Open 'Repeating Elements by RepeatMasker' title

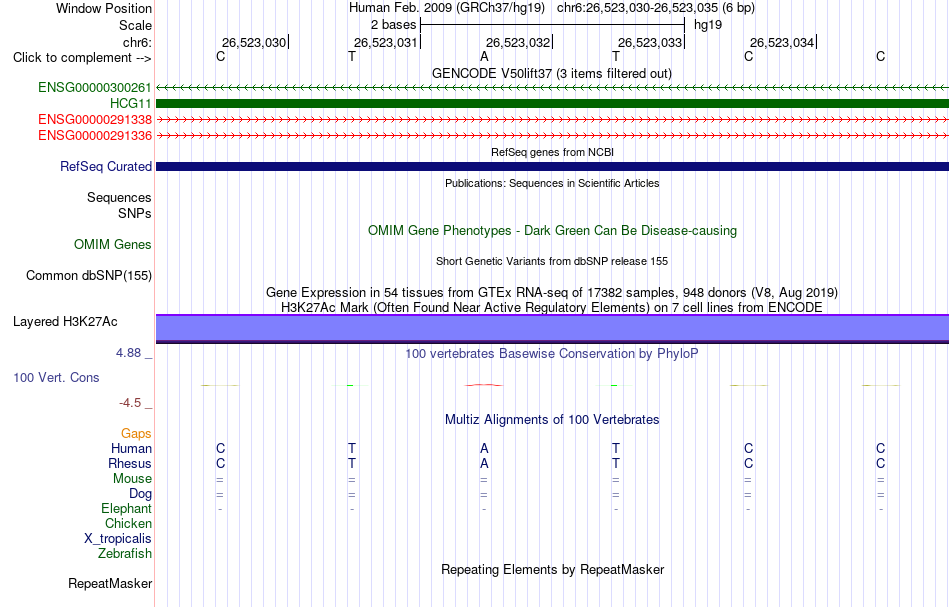[x=552, y=569]
